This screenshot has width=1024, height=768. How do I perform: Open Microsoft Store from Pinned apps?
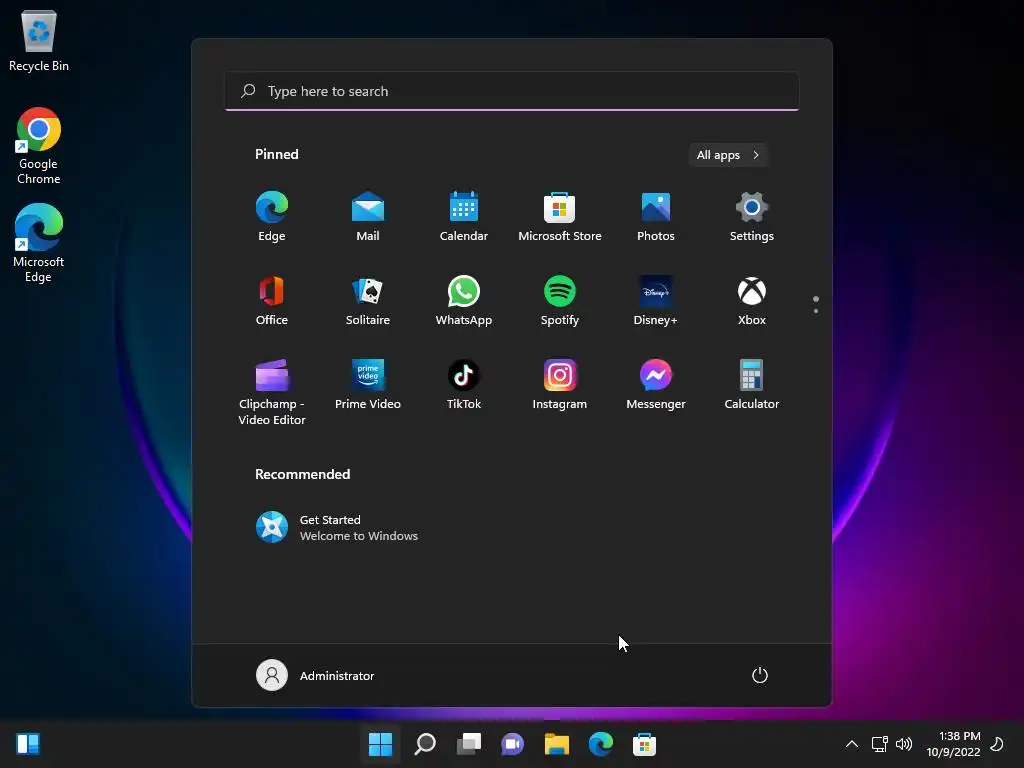click(560, 217)
